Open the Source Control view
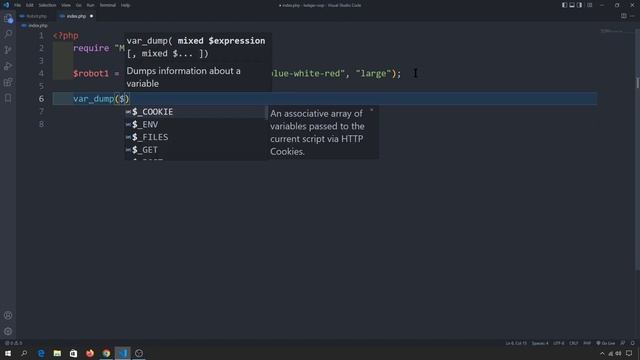The image size is (640, 360). tap(8, 50)
